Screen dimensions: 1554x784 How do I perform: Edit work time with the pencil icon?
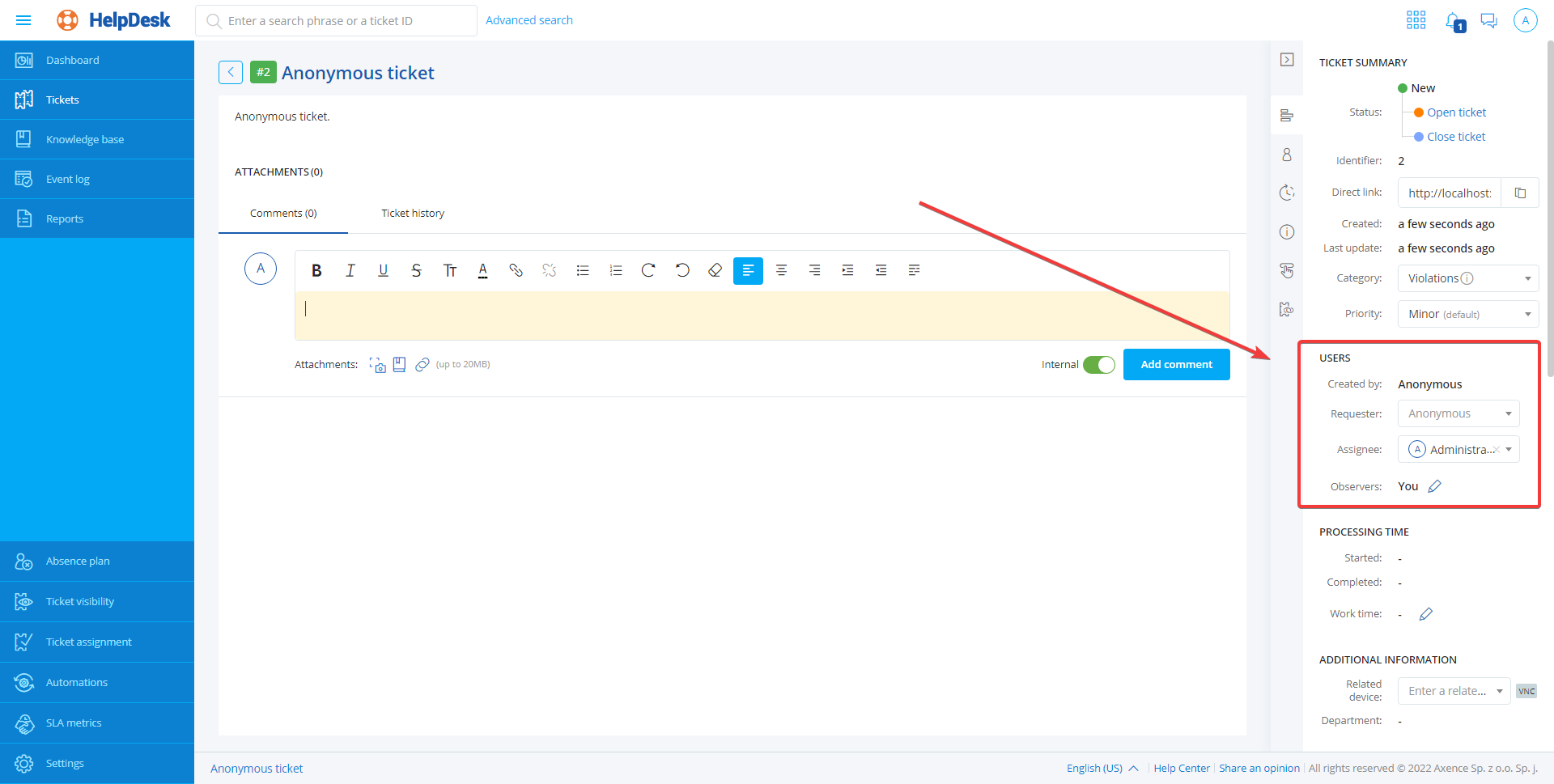pyautogui.click(x=1426, y=614)
